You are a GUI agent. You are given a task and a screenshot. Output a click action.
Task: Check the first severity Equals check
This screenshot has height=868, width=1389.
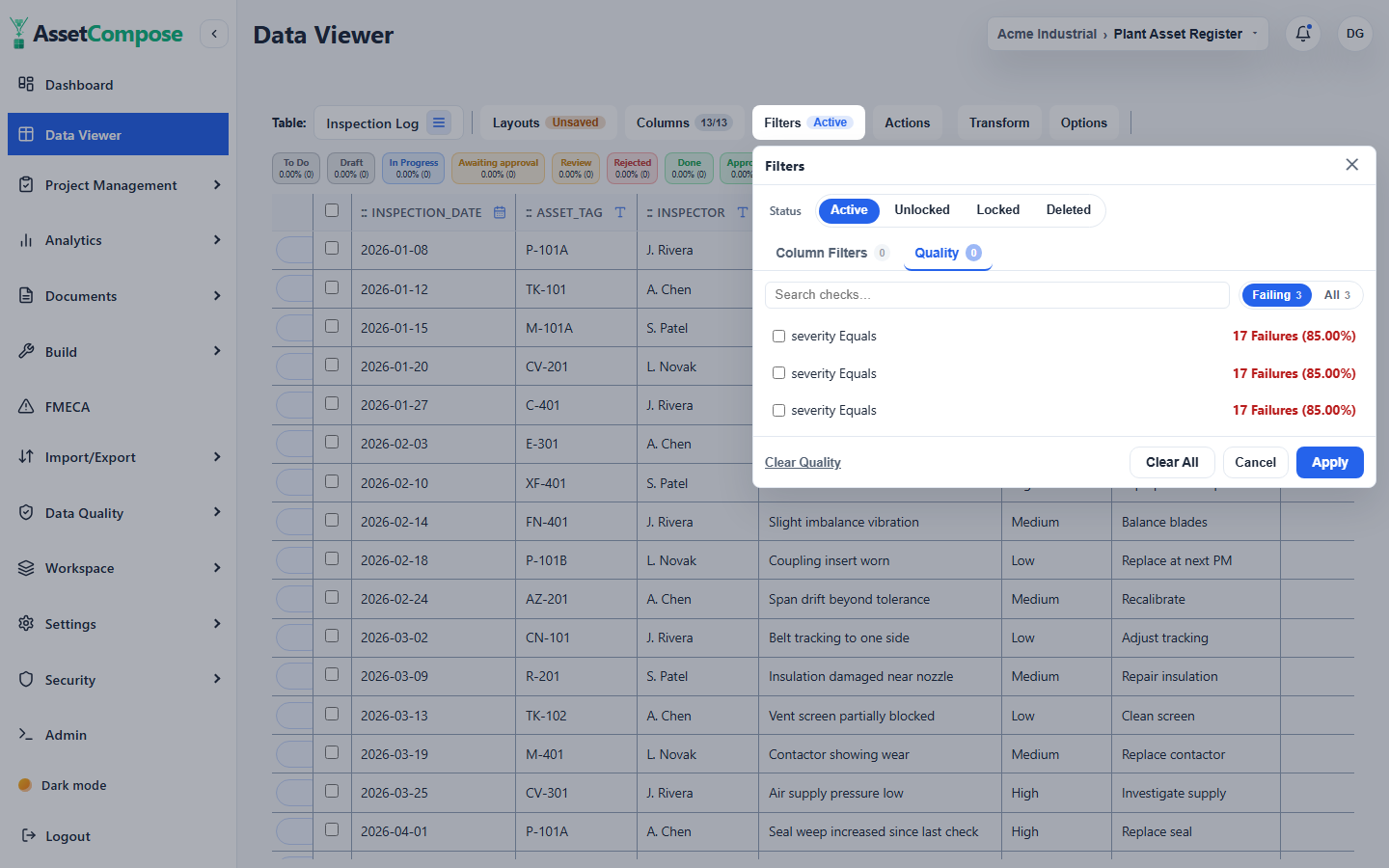(778, 336)
